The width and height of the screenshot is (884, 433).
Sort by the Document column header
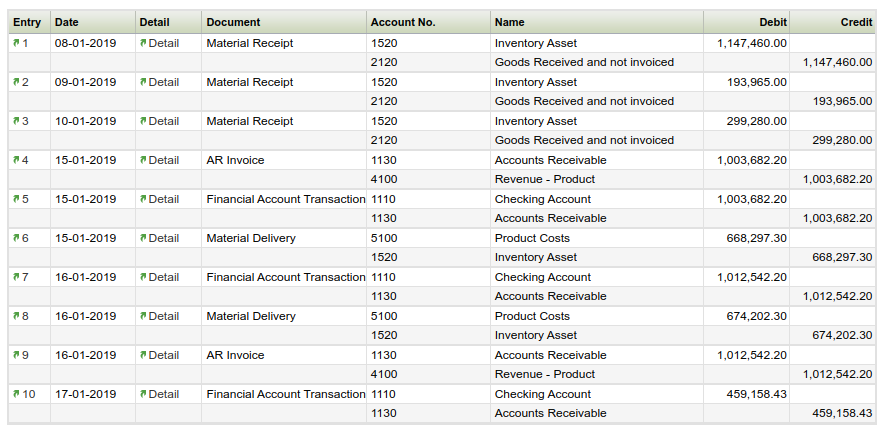(x=233, y=22)
